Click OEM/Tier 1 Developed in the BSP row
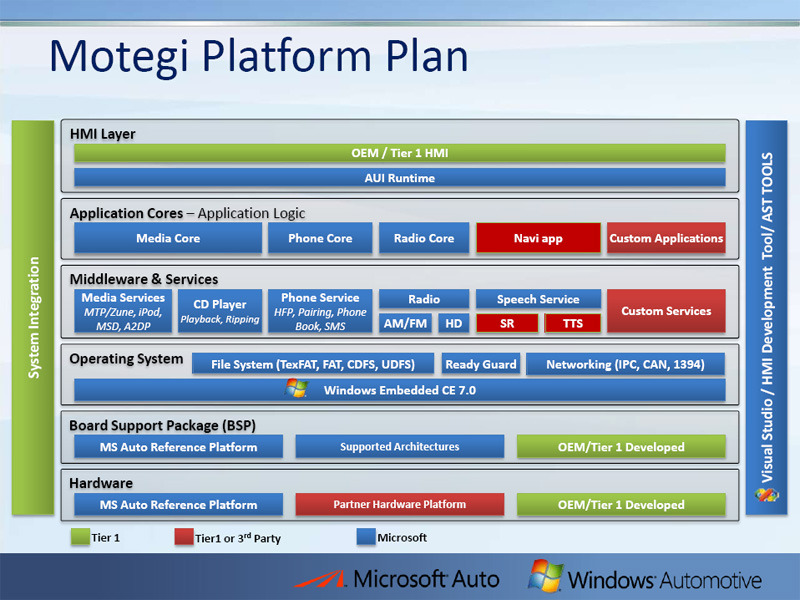 click(x=621, y=447)
